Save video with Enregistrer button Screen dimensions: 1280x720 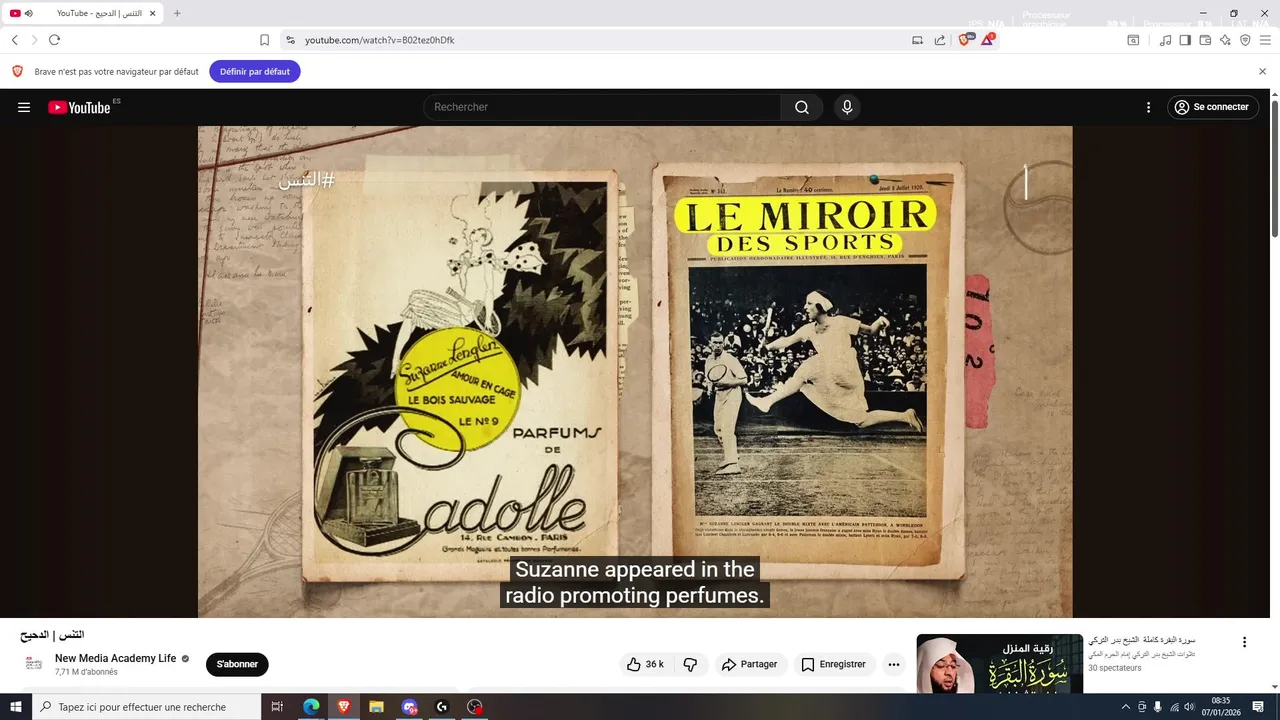pos(833,664)
